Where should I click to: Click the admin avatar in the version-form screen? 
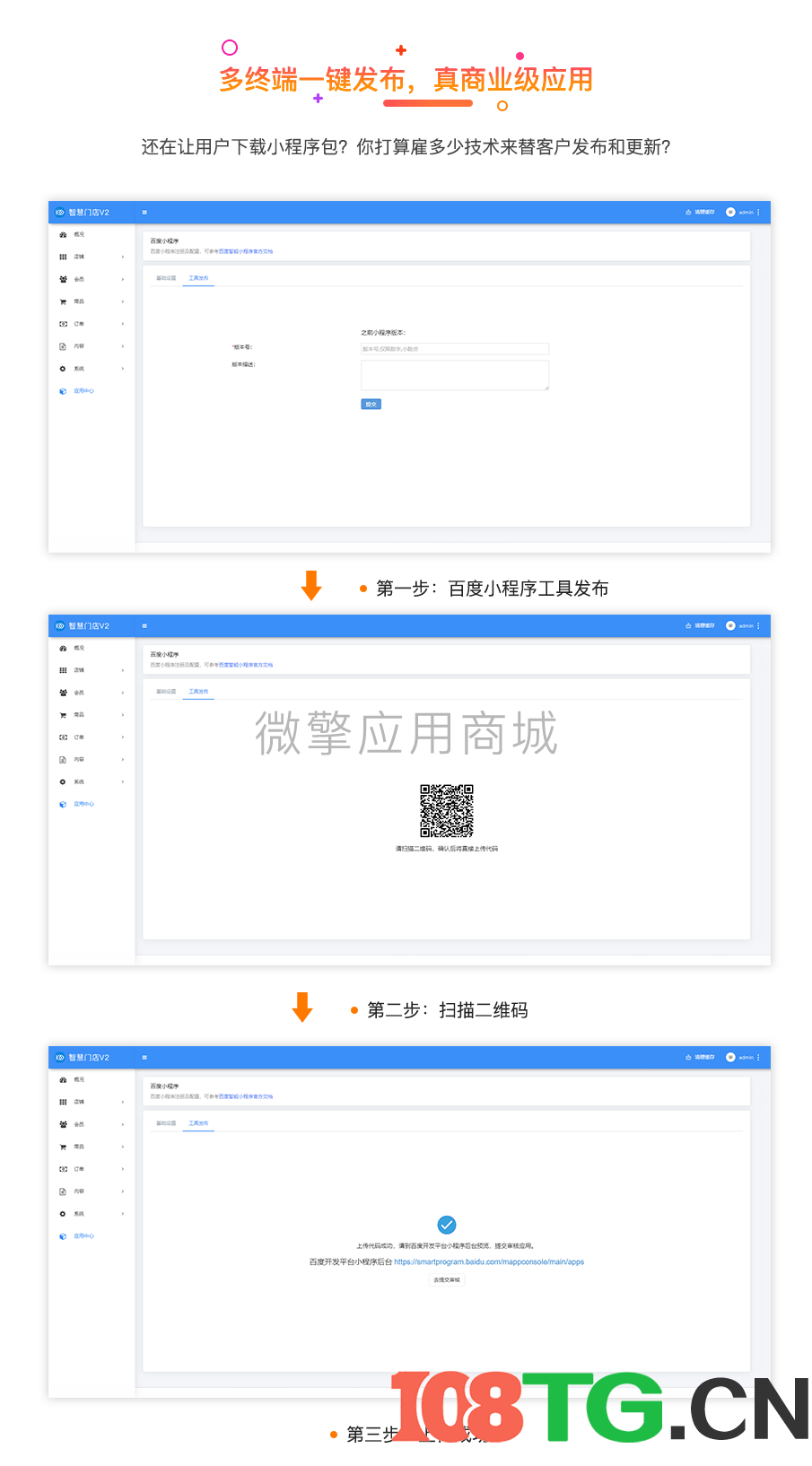(x=730, y=213)
